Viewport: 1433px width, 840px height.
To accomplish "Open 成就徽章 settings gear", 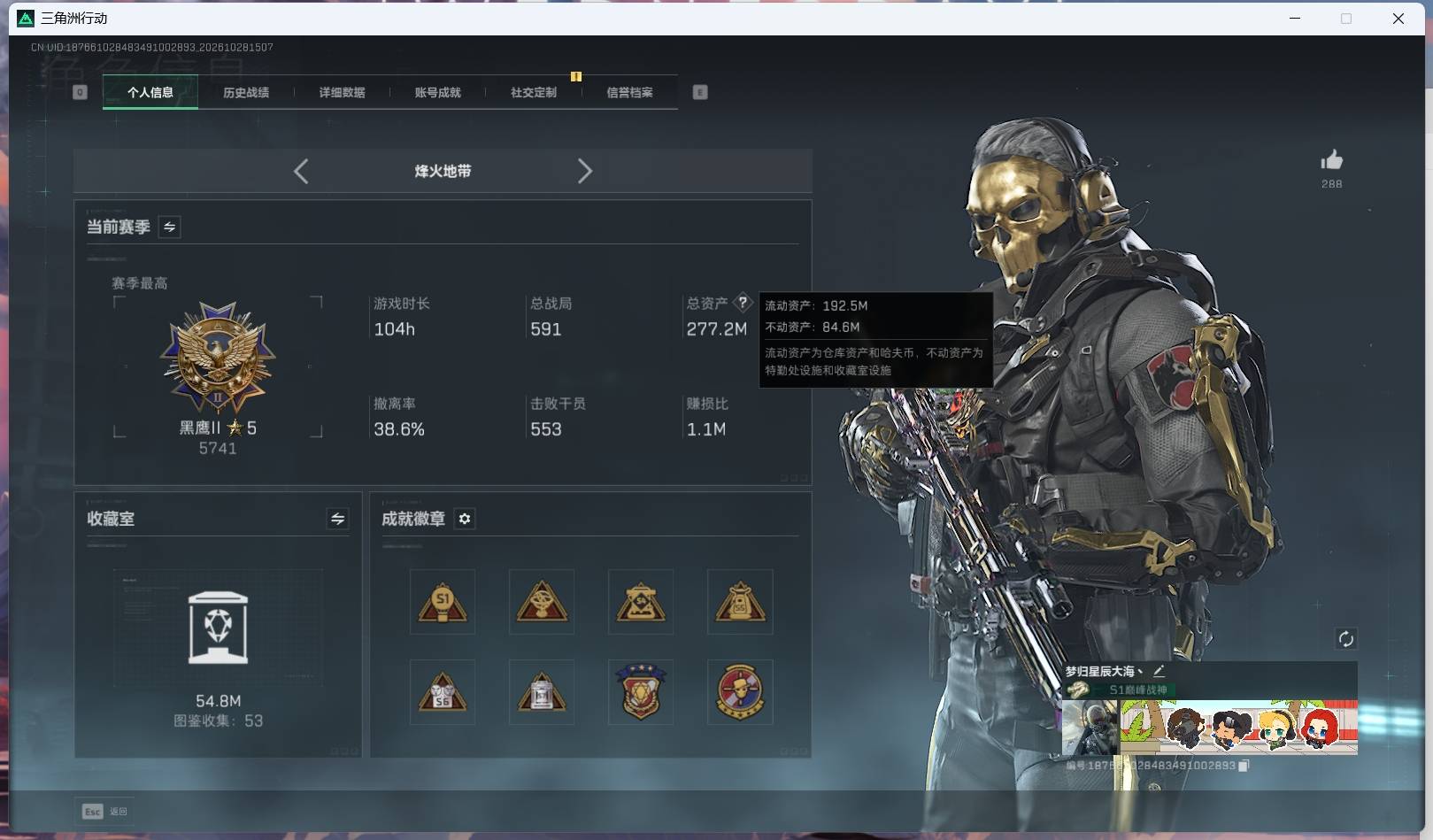I will pyautogui.click(x=465, y=519).
